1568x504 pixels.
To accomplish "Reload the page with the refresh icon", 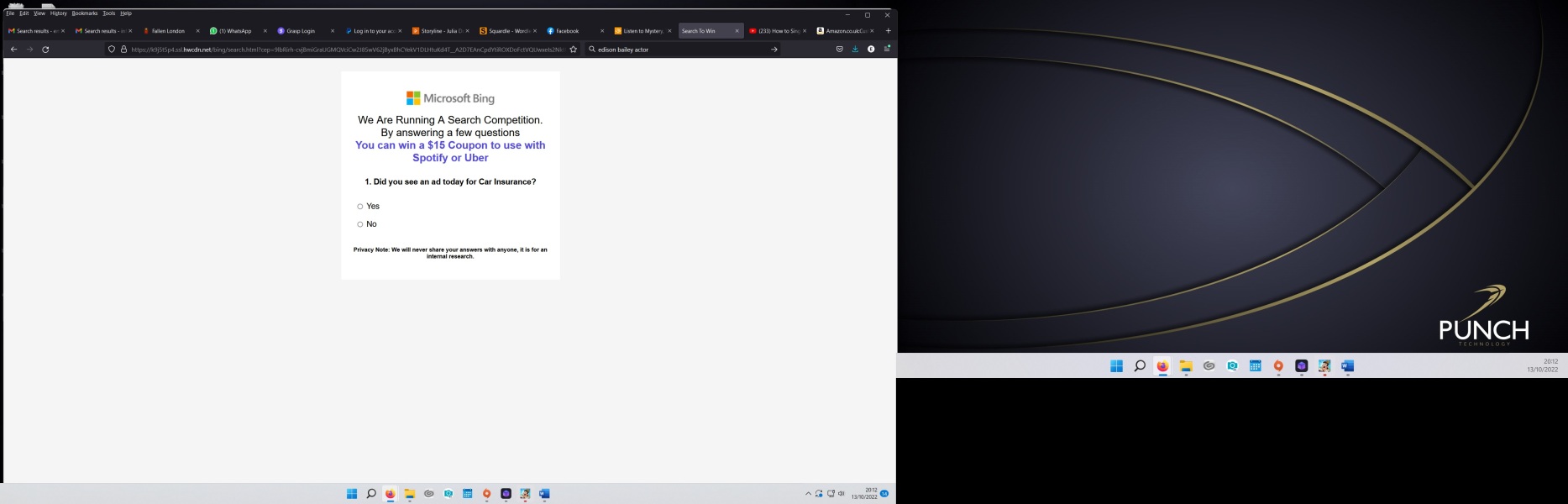I will [x=45, y=50].
